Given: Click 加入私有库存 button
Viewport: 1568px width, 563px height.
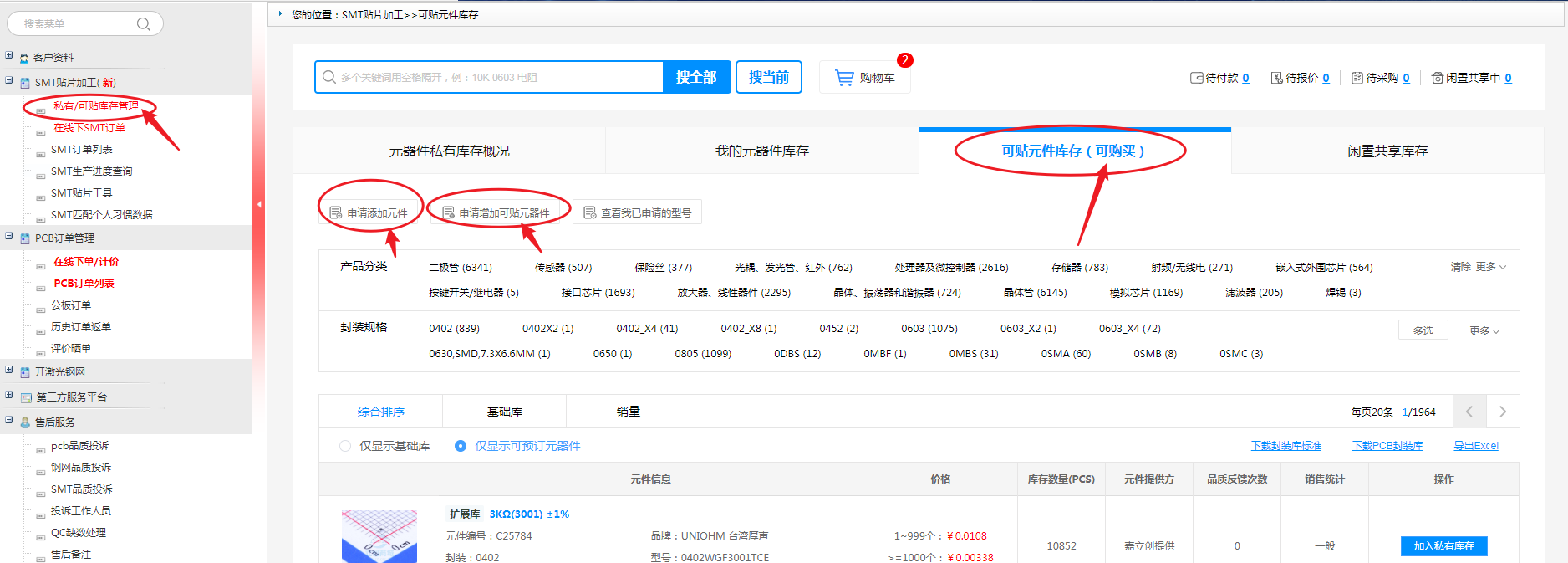Looking at the screenshot, I should click(x=1443, y=546).
